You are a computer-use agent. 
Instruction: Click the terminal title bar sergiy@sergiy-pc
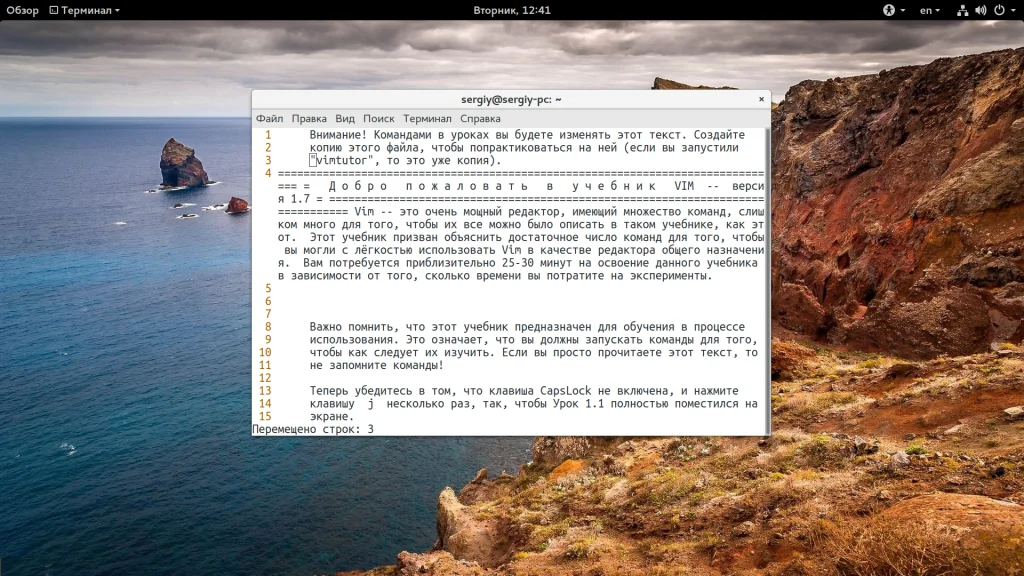(511, 100)
